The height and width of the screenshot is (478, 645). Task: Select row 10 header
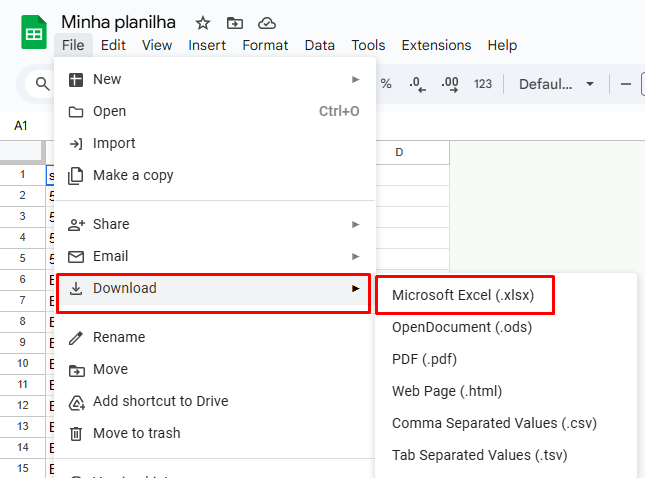coord(23,363)
